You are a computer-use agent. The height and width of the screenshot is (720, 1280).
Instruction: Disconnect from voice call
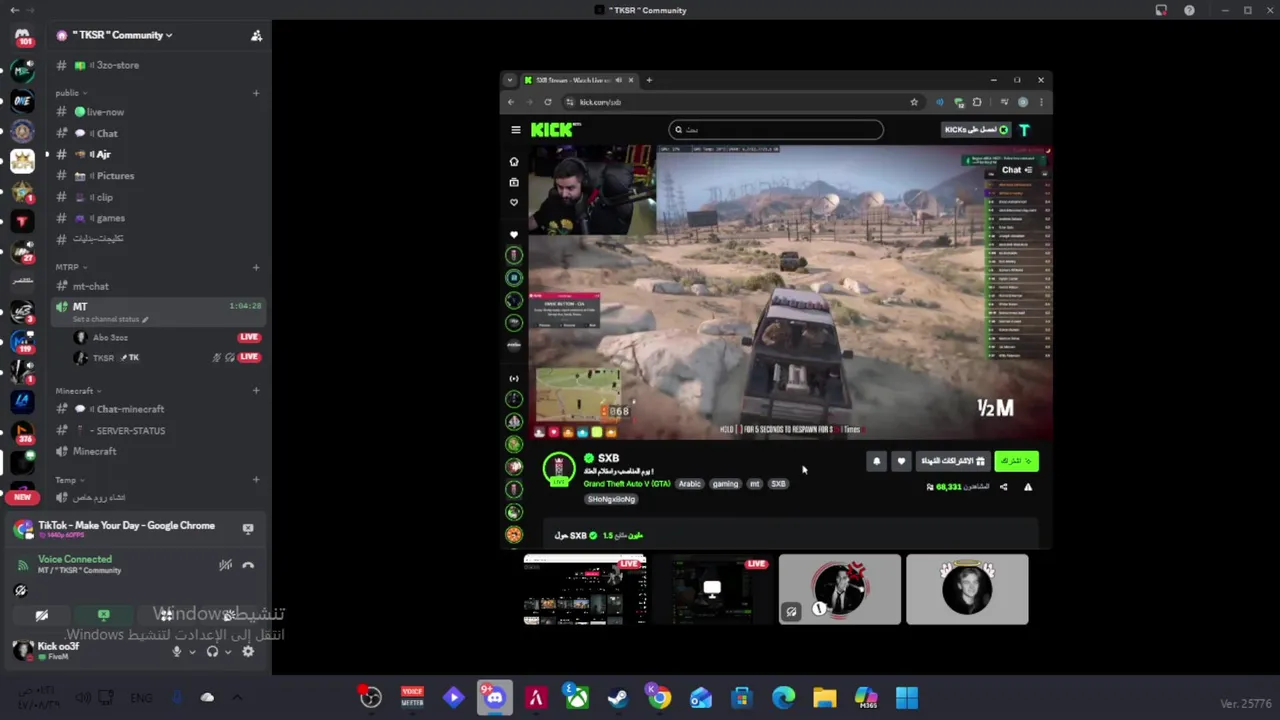click(248, 565)
